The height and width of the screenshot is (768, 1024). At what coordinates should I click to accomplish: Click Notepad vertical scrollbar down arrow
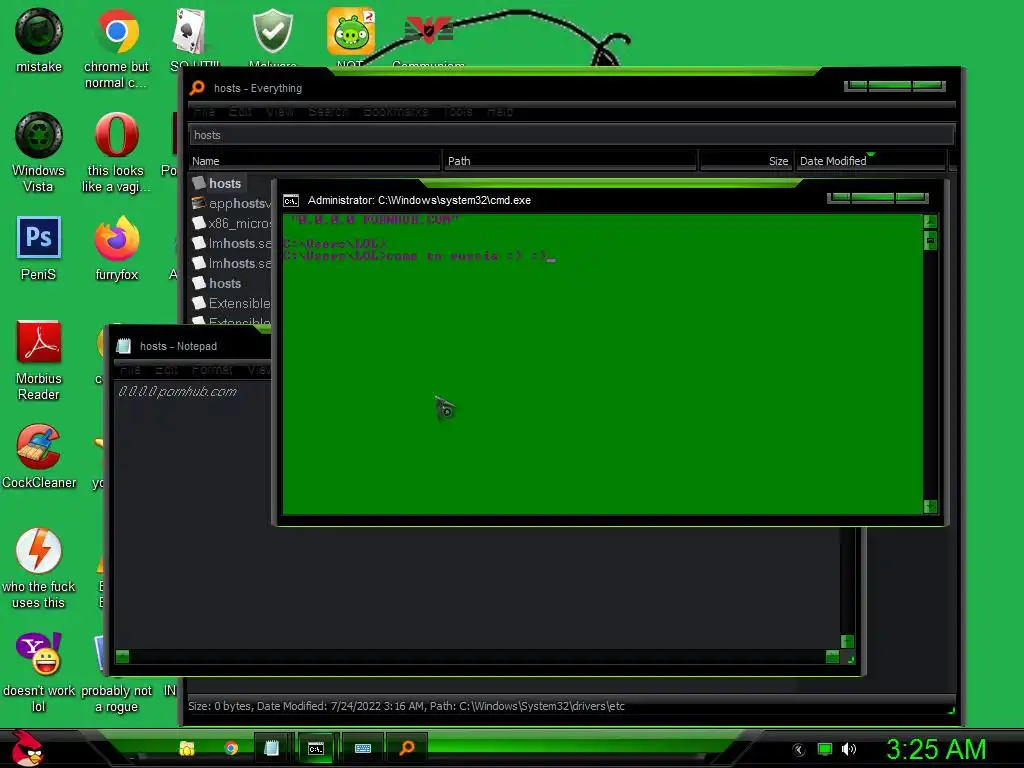[x=847, y=641]
